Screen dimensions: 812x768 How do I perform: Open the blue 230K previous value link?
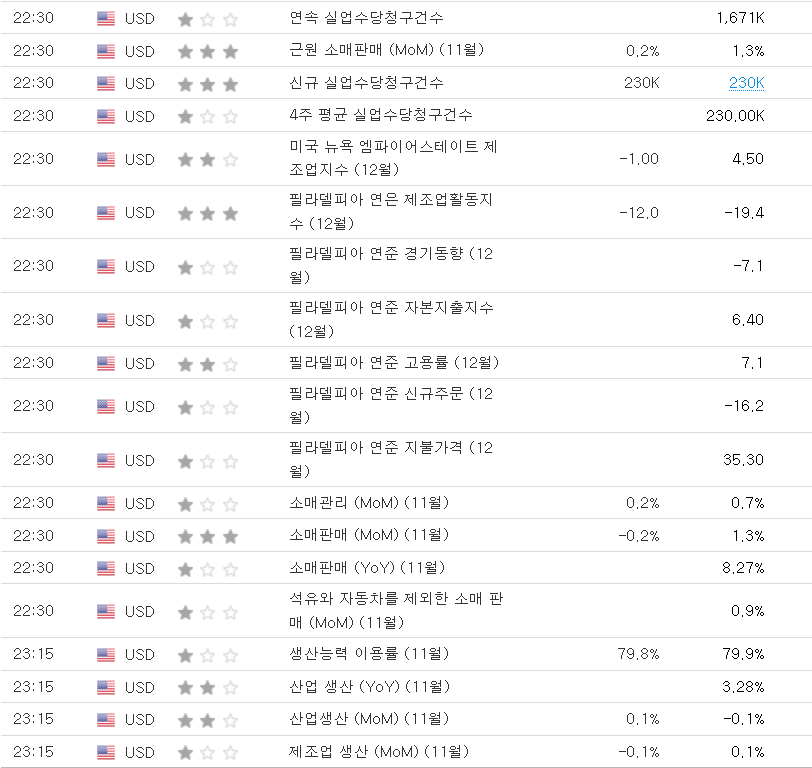(746, 83)
